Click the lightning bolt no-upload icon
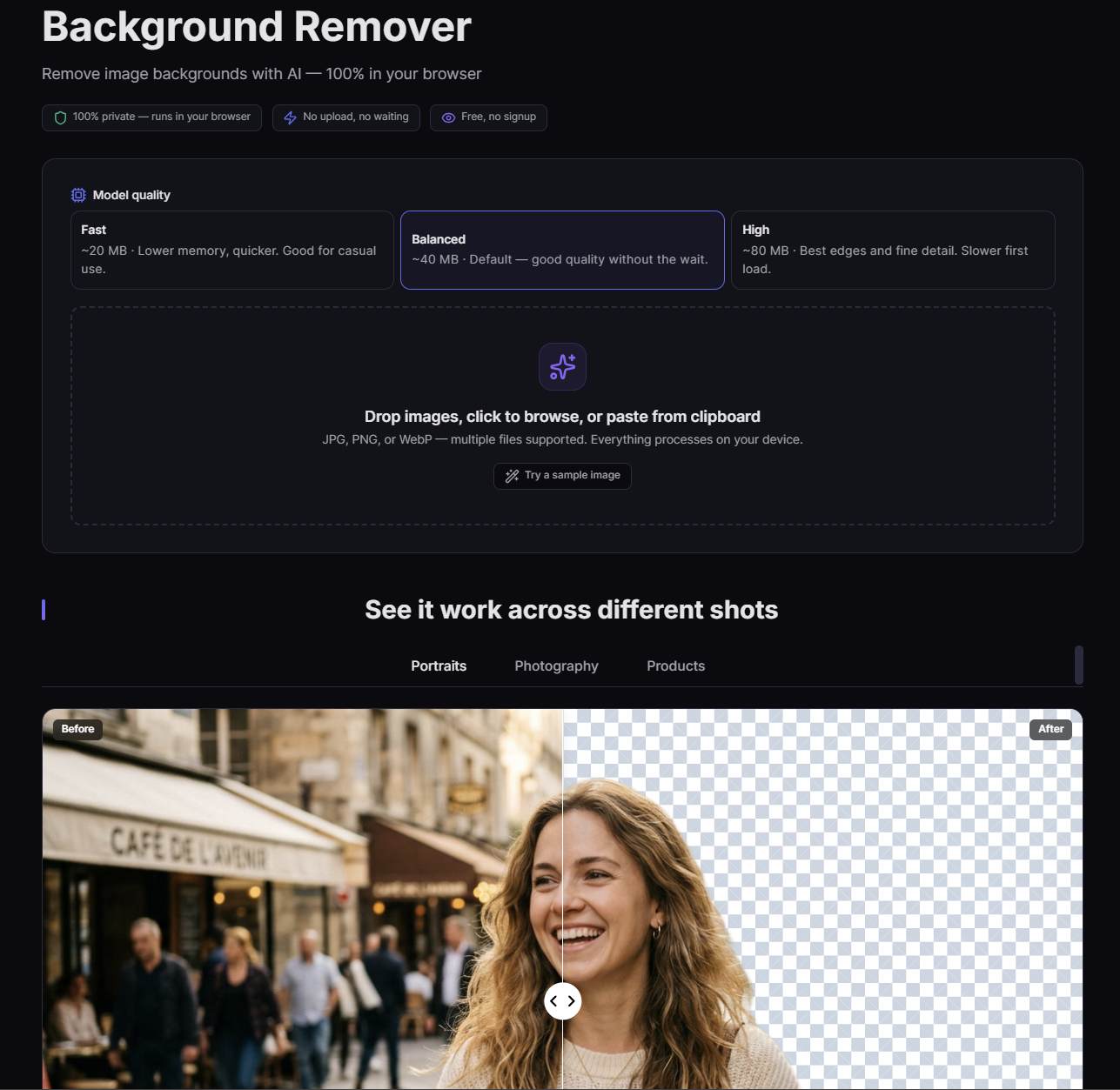The height and width of the screenshot is (1090, 1120). (x=291, y=117)
